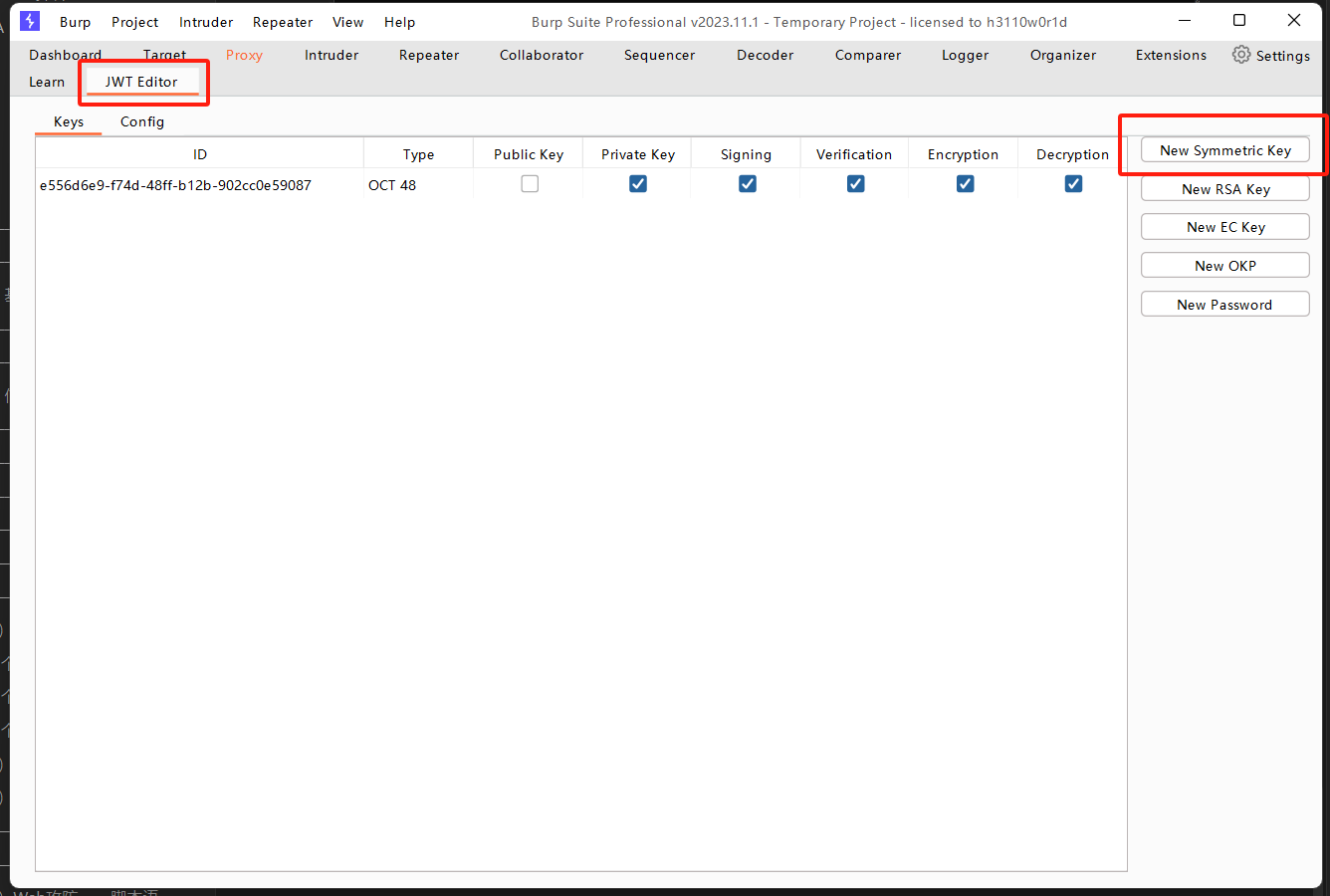Screen dimensions: 1330x896
Task: Switch to the Intruder tool tab
Action: point(332,55)
